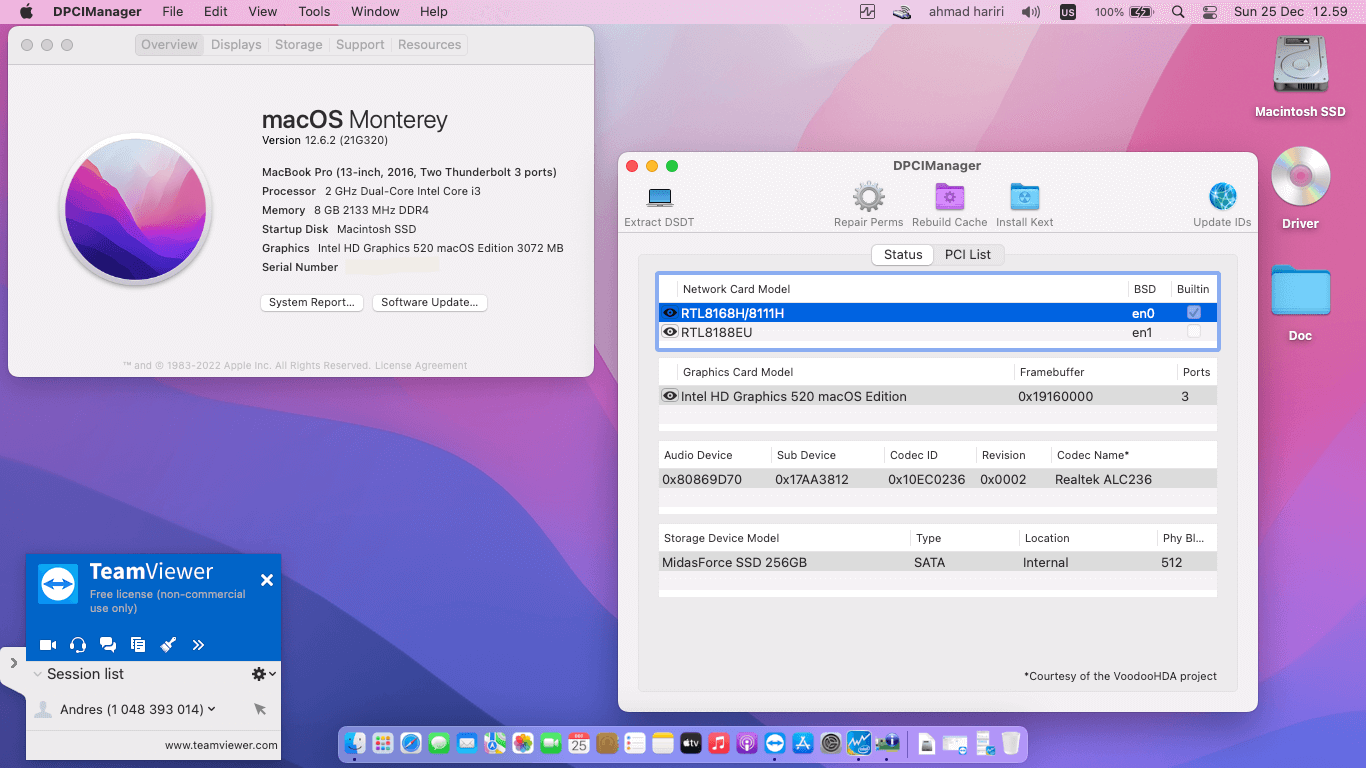Open Control Center in menu bar

(1210, 12)
